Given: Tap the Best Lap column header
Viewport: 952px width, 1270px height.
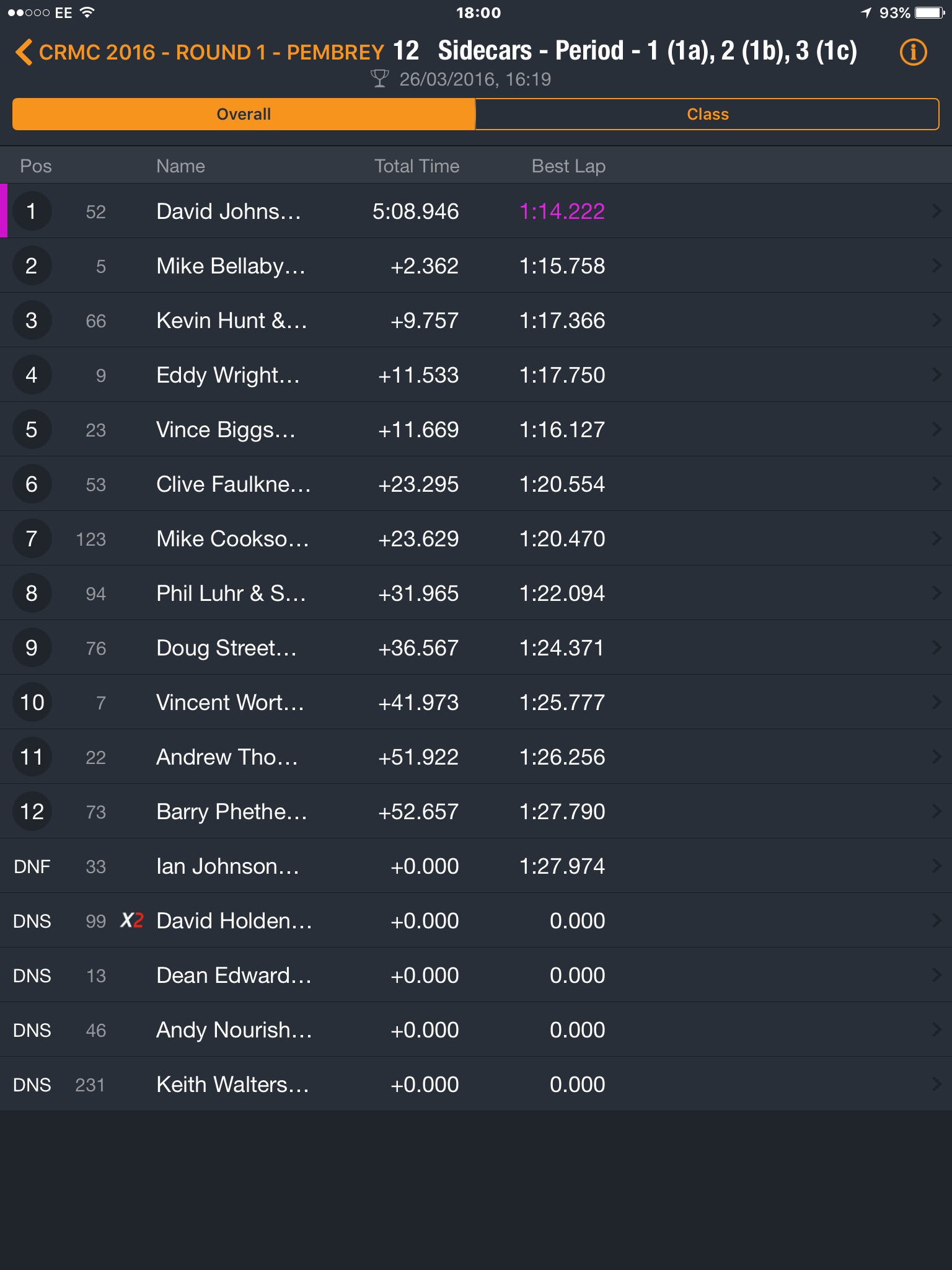Looking at the screenshot, I should (568, 166).
